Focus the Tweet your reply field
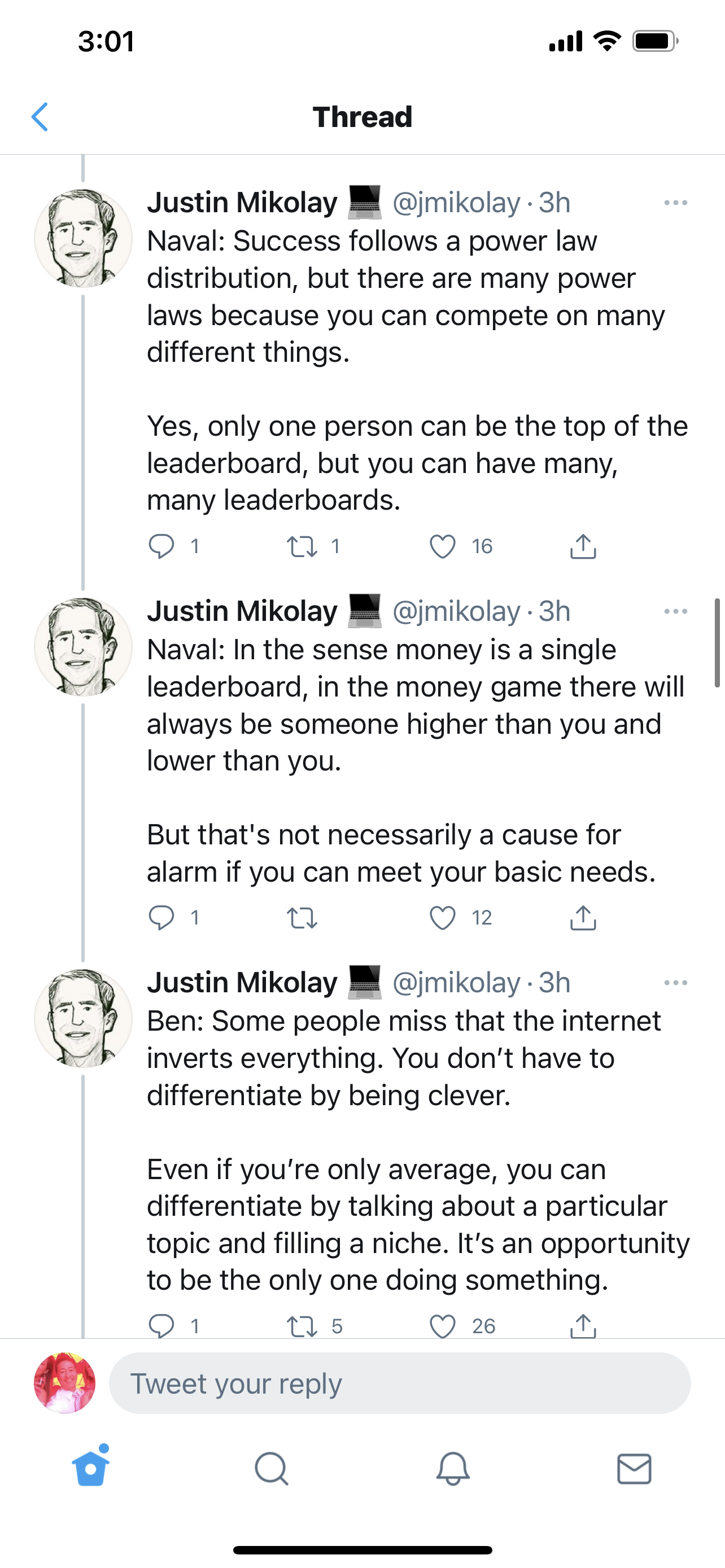 pos(399,1383)
